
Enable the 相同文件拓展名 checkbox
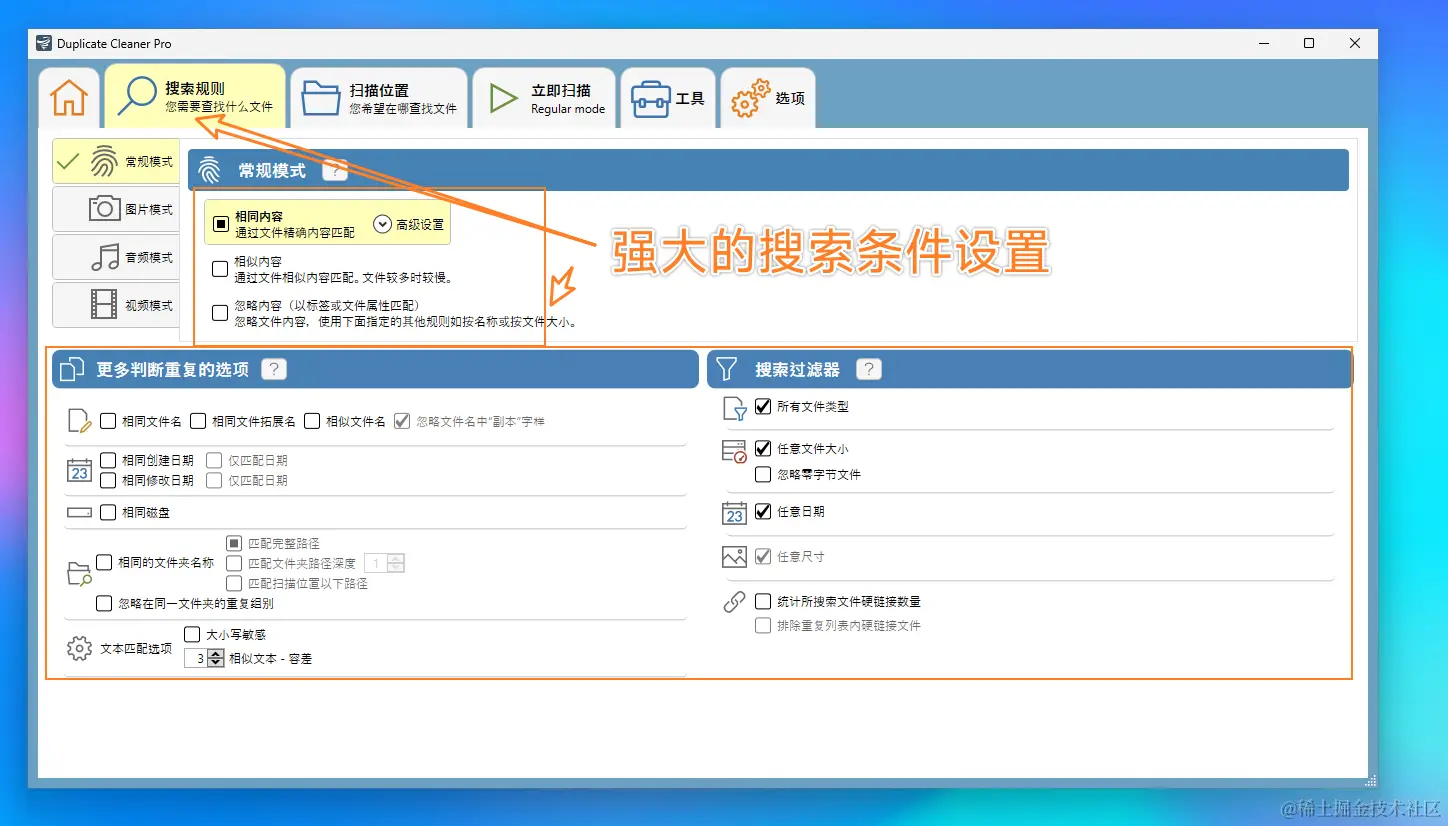[198, 421]
